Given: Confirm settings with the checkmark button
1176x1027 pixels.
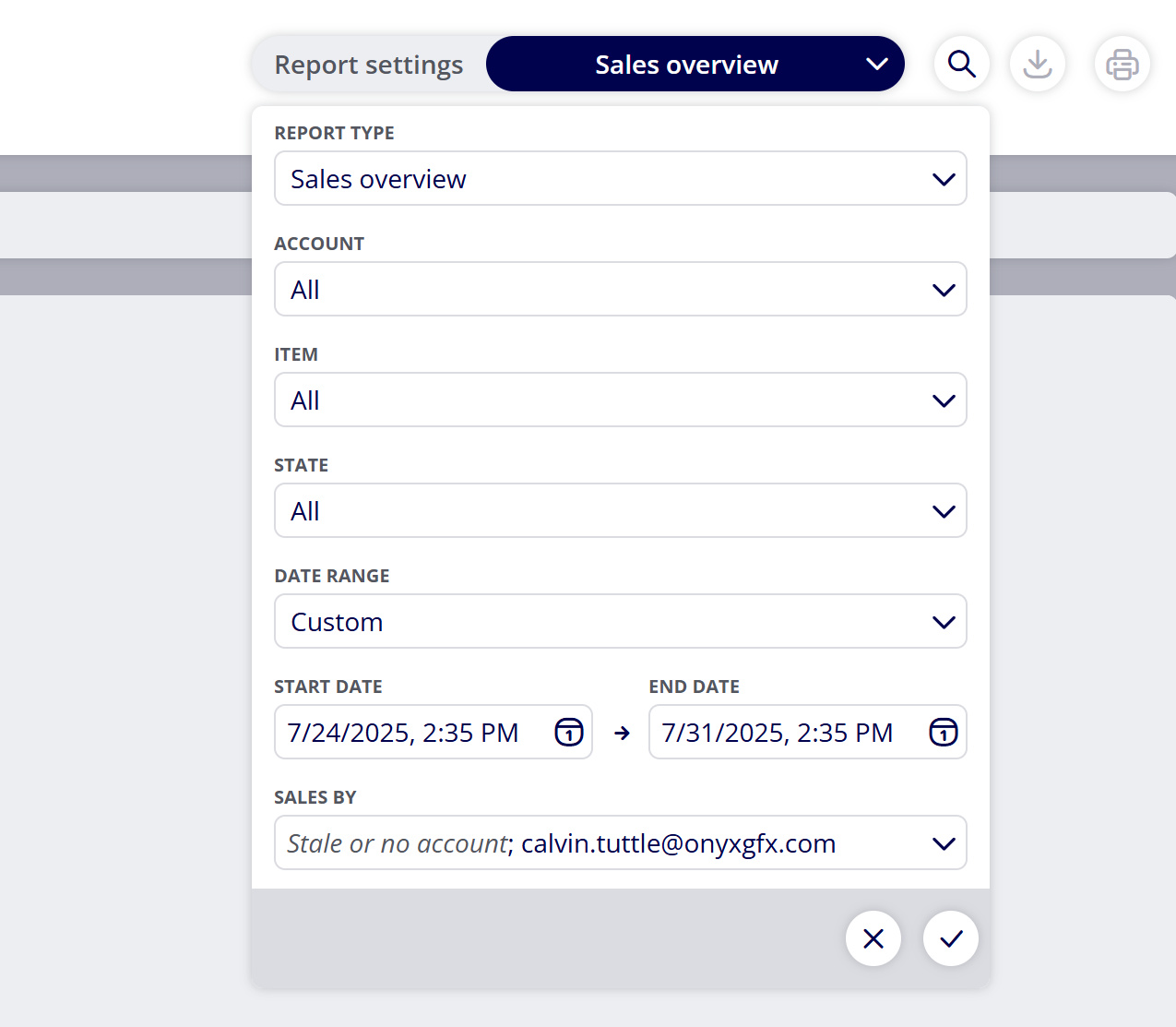Looking at the screenshot, I should (951, 938).
